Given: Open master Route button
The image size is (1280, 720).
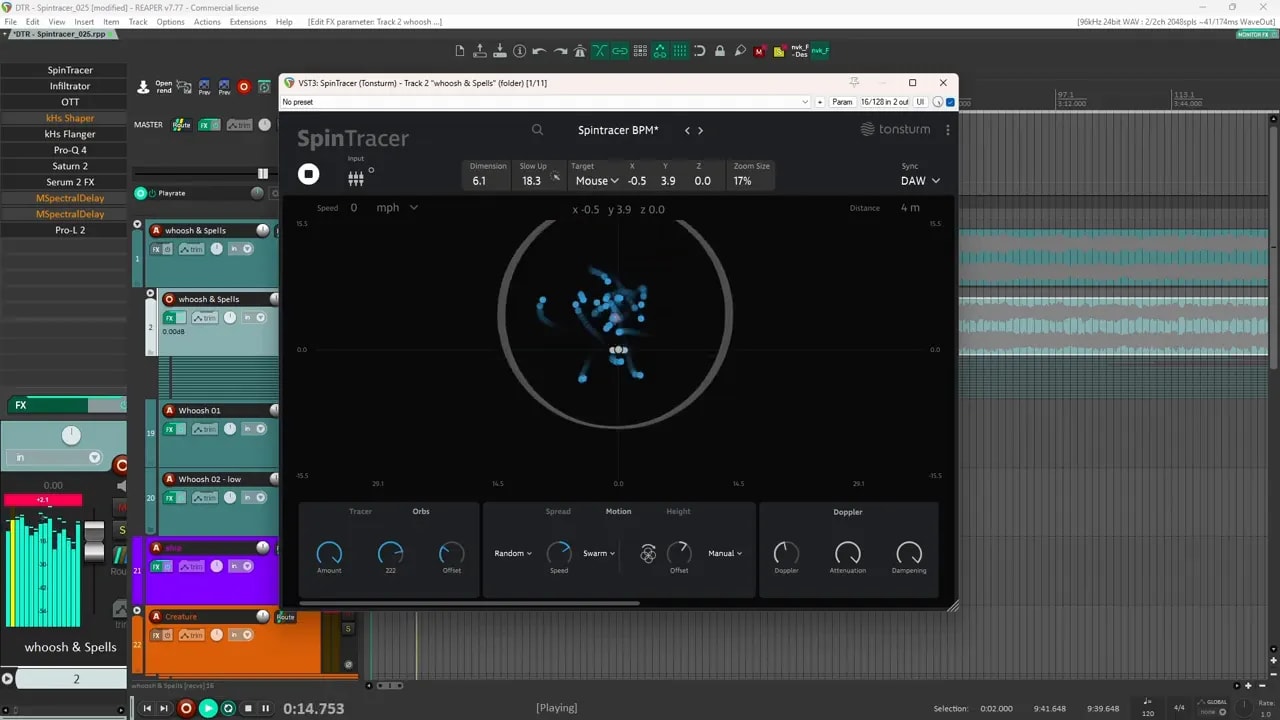Looking at the screenshot, I should [x=182, y=125].
